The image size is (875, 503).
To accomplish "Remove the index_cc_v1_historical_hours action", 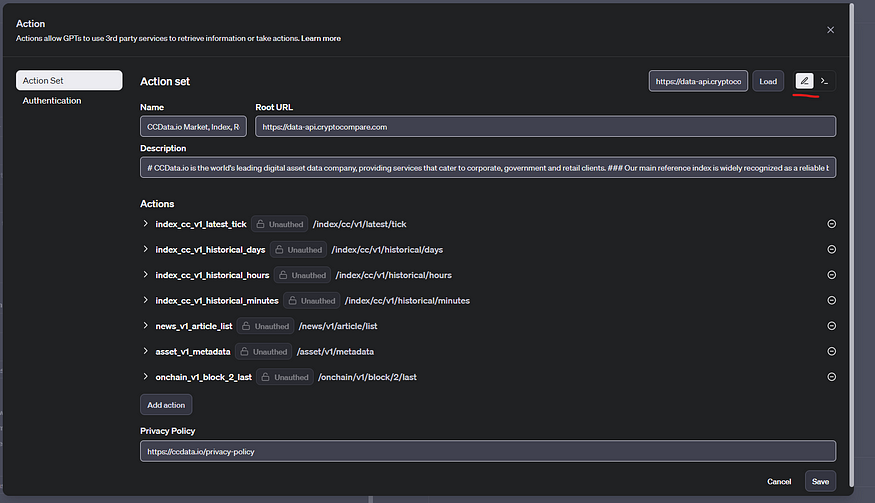I will coord(831,275).
